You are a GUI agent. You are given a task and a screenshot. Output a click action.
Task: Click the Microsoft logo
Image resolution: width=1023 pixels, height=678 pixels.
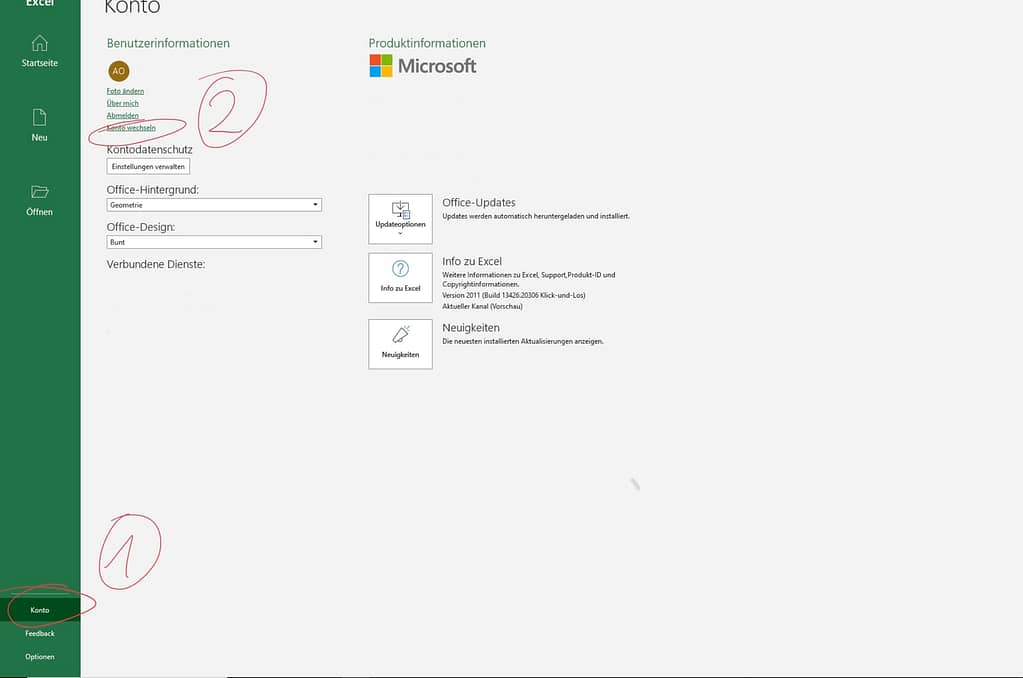click(x=423, y=66)
